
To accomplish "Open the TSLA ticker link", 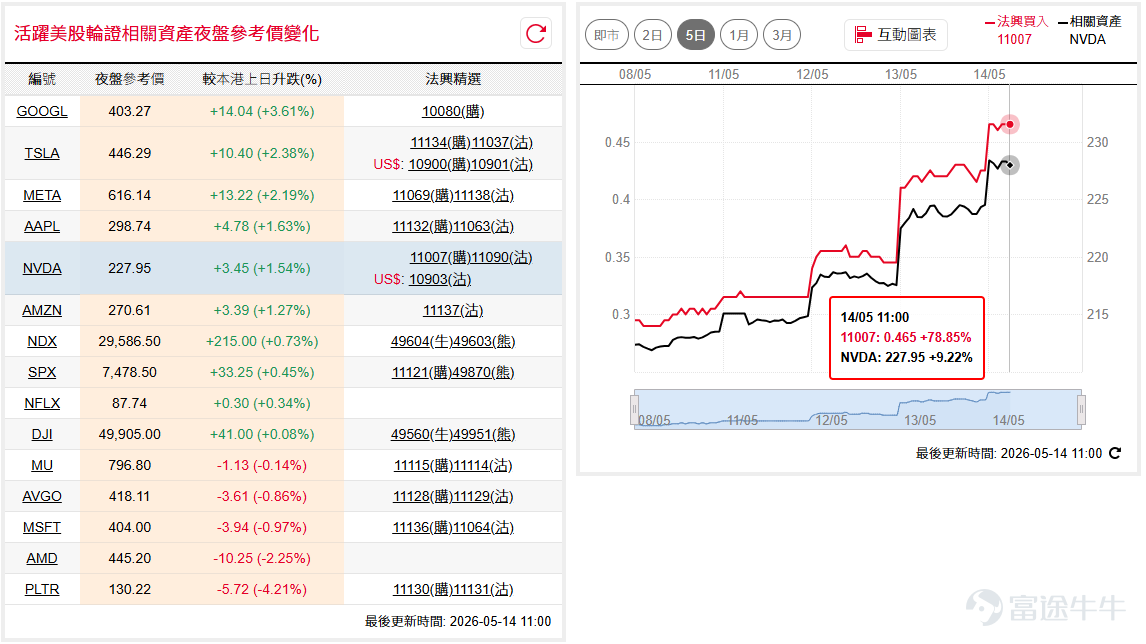I will (x=42, y=154).
